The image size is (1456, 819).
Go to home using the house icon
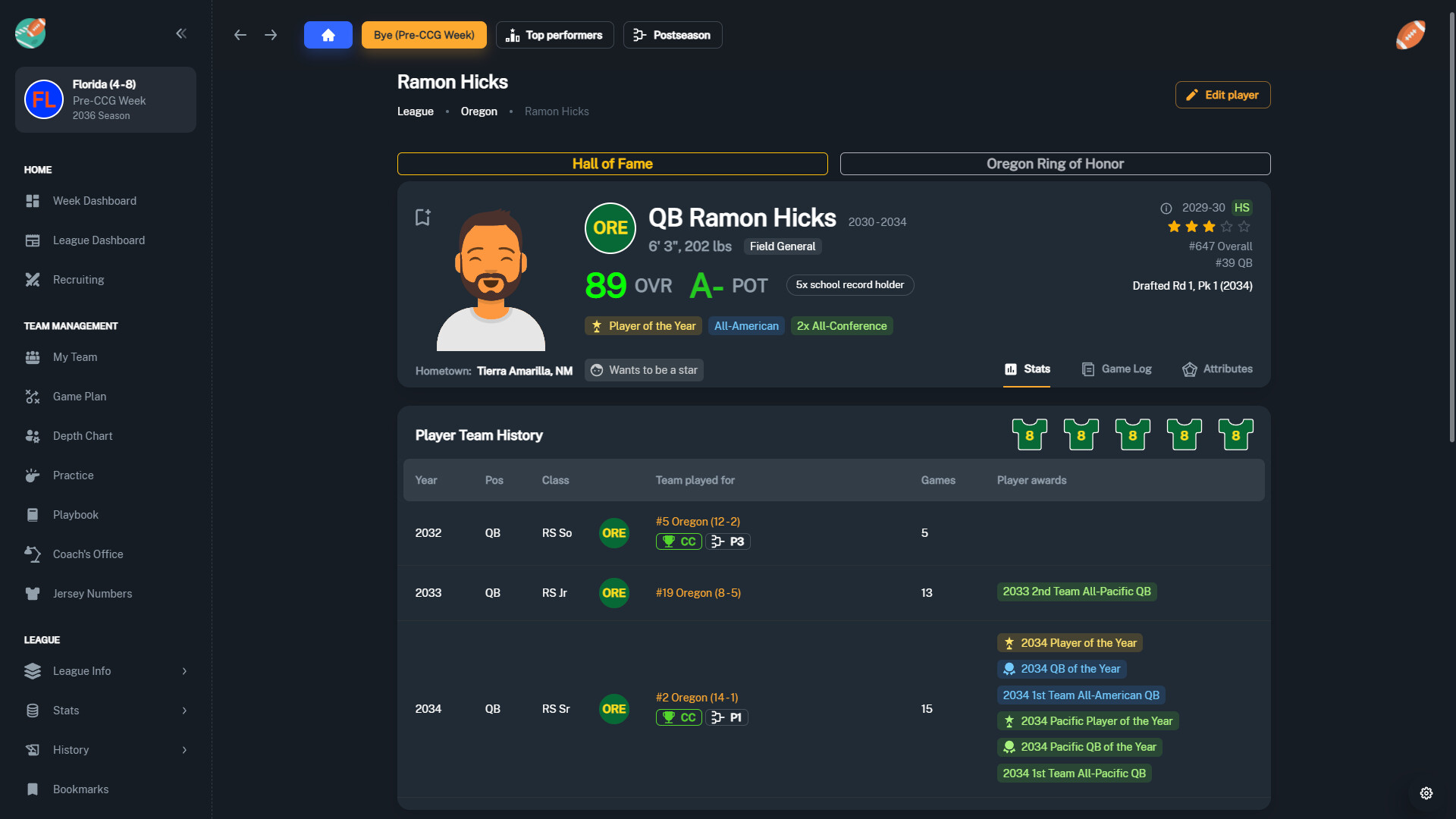pos(328,35)
